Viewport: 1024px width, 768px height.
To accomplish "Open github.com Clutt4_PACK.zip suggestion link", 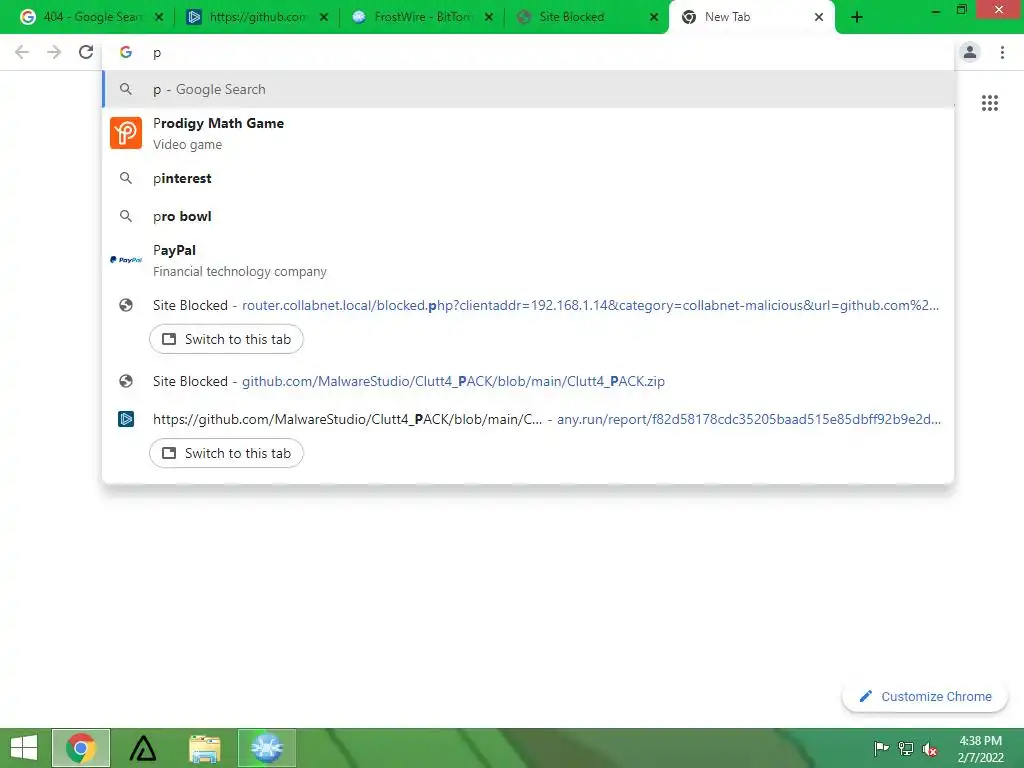I will (x=453, y=381).
